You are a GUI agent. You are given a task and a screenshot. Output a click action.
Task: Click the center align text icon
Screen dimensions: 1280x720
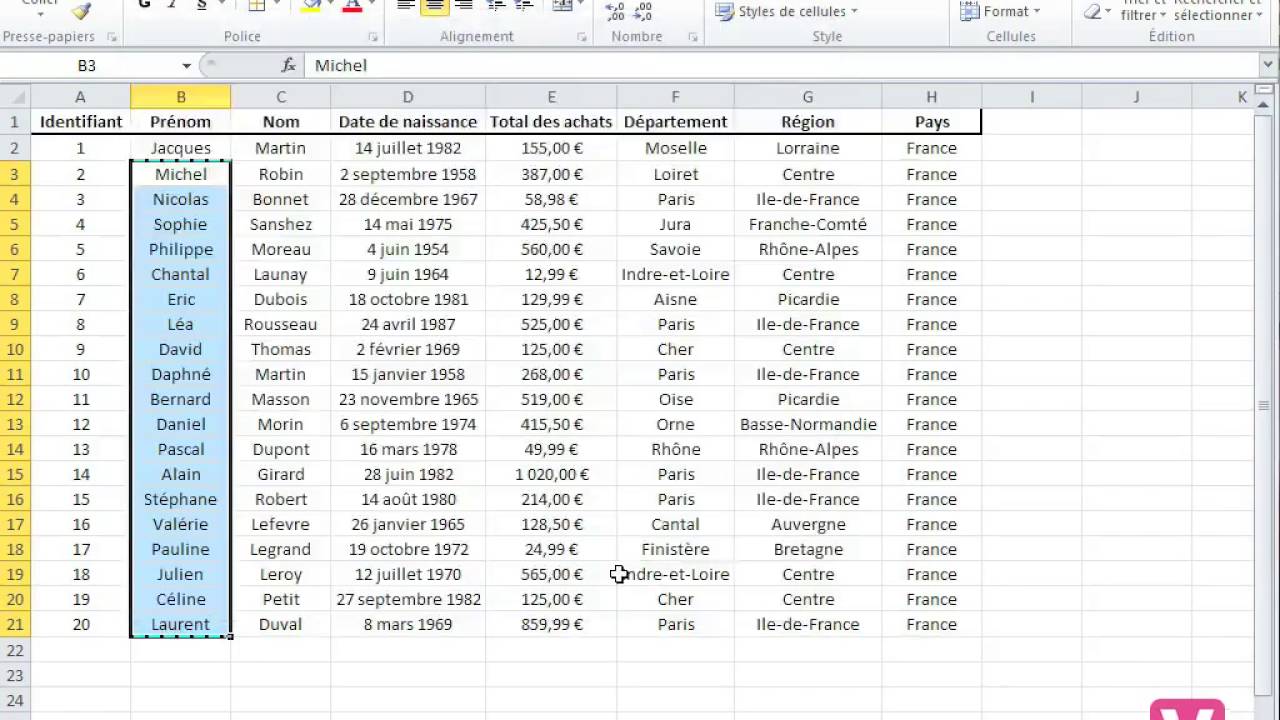click(434, 6)
